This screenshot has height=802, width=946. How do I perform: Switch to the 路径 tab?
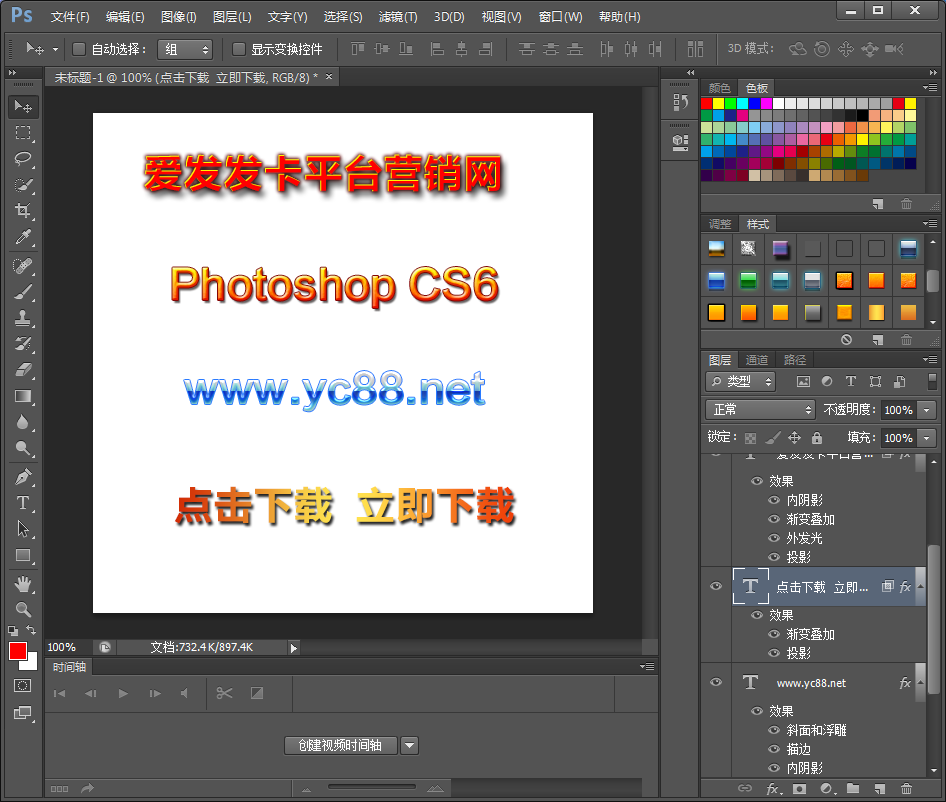coord(795,360)
